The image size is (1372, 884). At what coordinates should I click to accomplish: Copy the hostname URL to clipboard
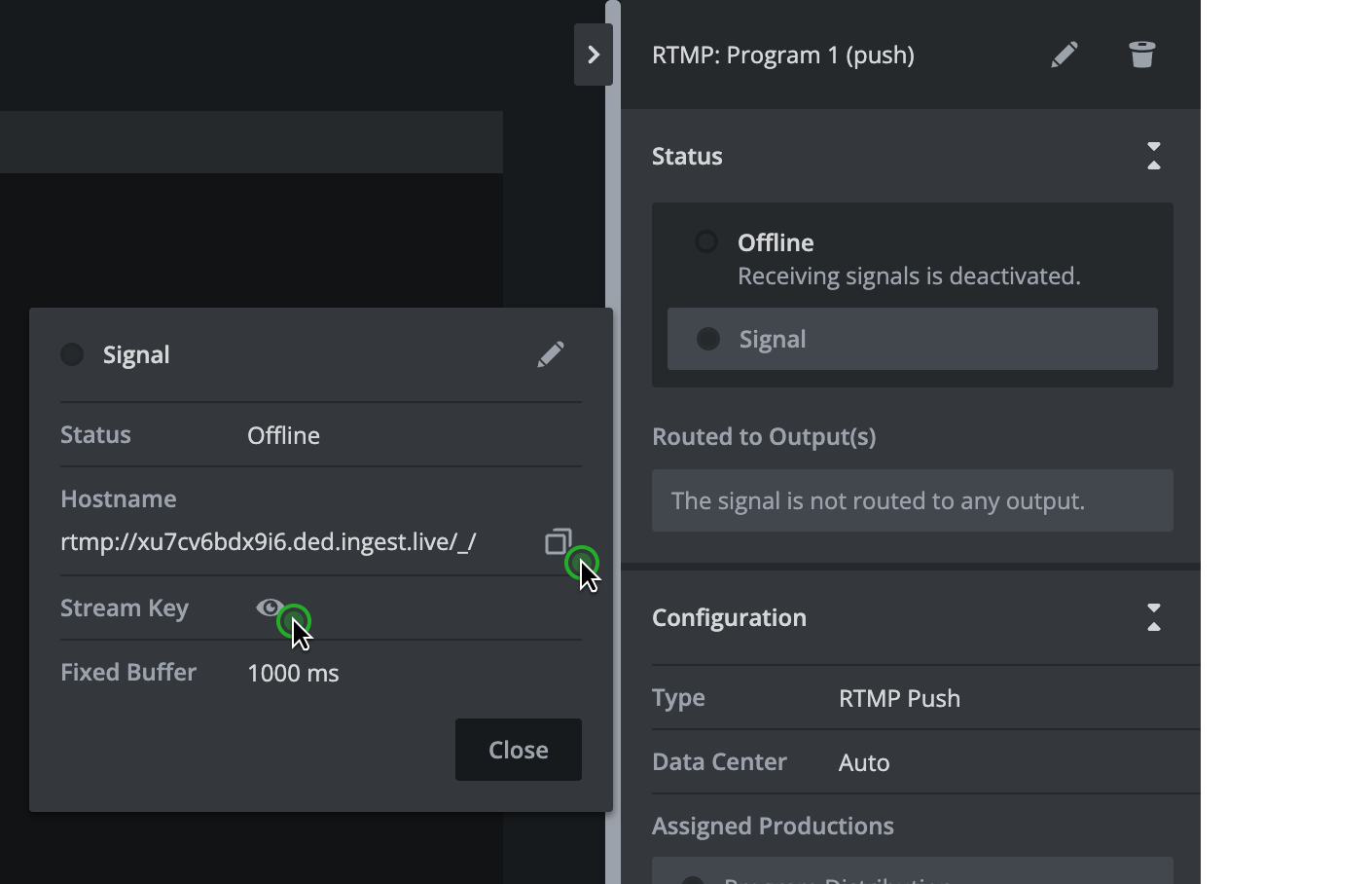click(557, 542)
